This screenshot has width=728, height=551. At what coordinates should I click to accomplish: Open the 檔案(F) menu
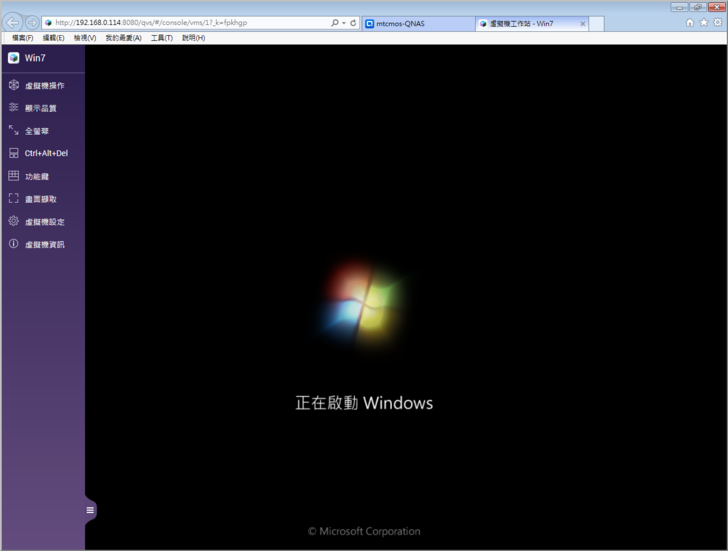click(x=22, y=38)
